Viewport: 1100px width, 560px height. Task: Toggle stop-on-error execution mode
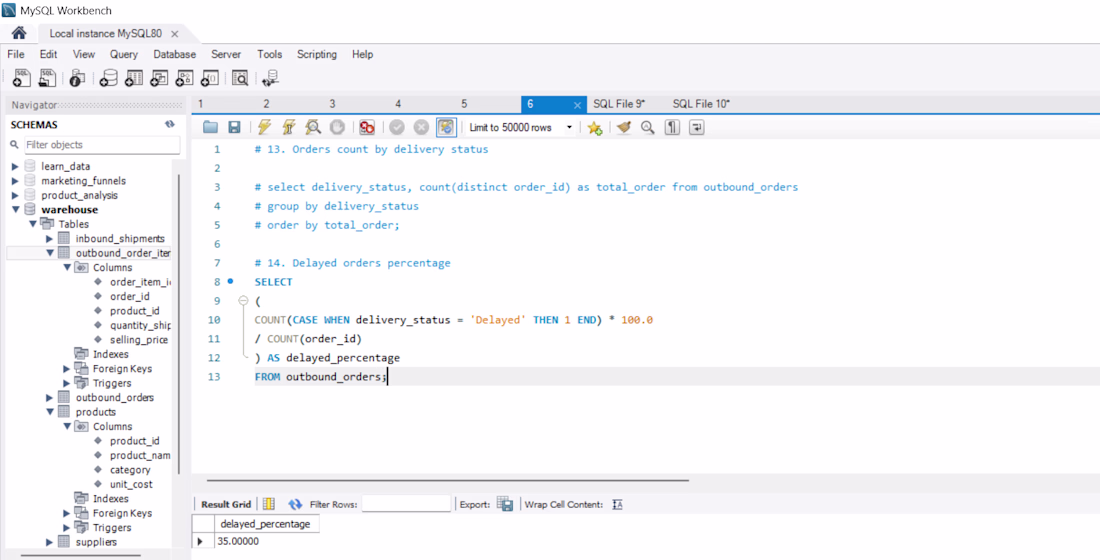pyautogui.click(x=367, y=127)
